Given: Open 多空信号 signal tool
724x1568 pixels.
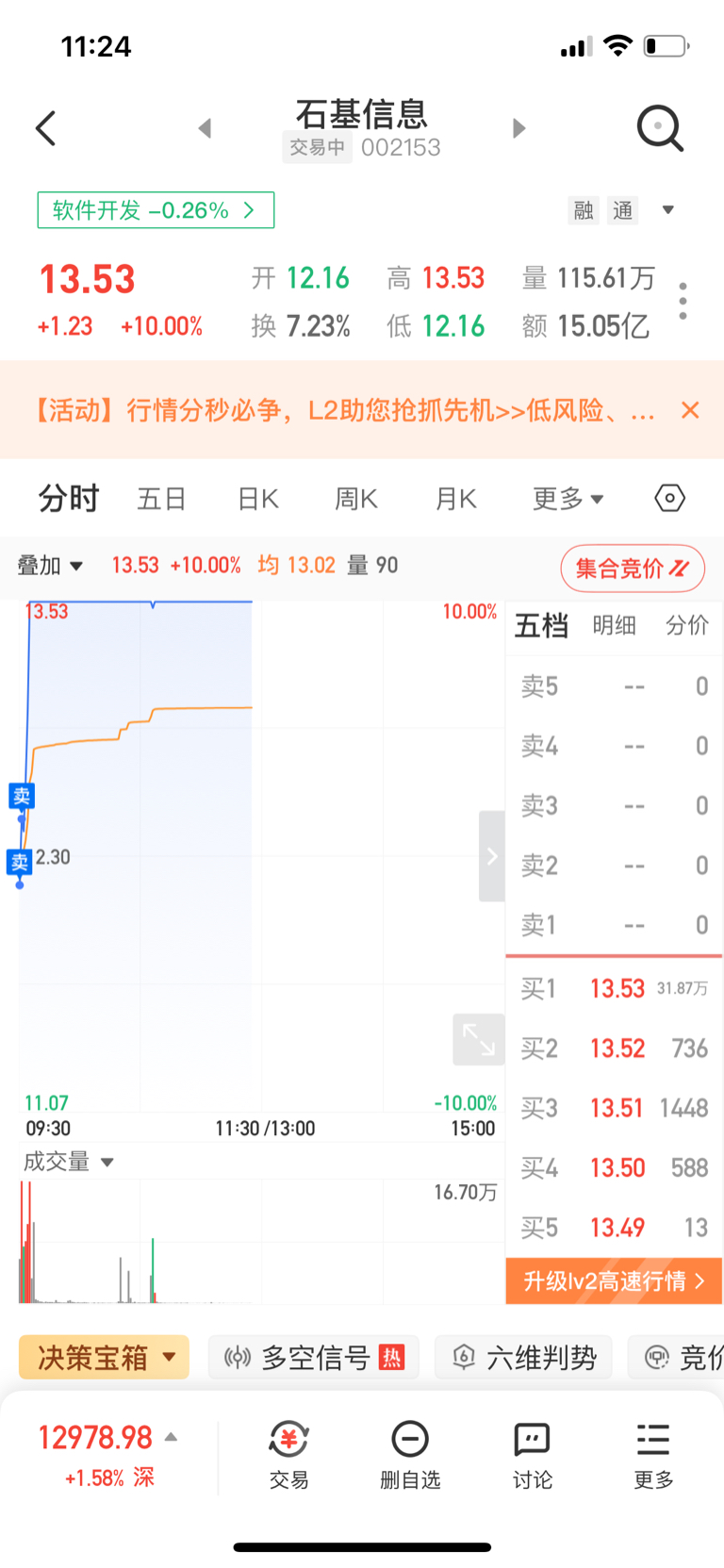Looking at the screenshot, I should click(314, 1358).
